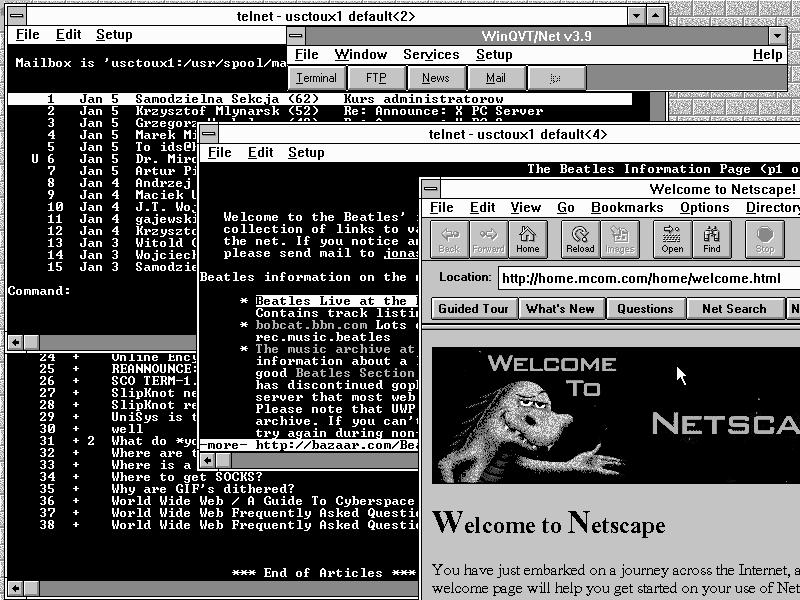Image resolution: width=800 pixels, height=600 pixels.
Task: Open the Netscape window control menu box
Action: click(x=430, y=189)
